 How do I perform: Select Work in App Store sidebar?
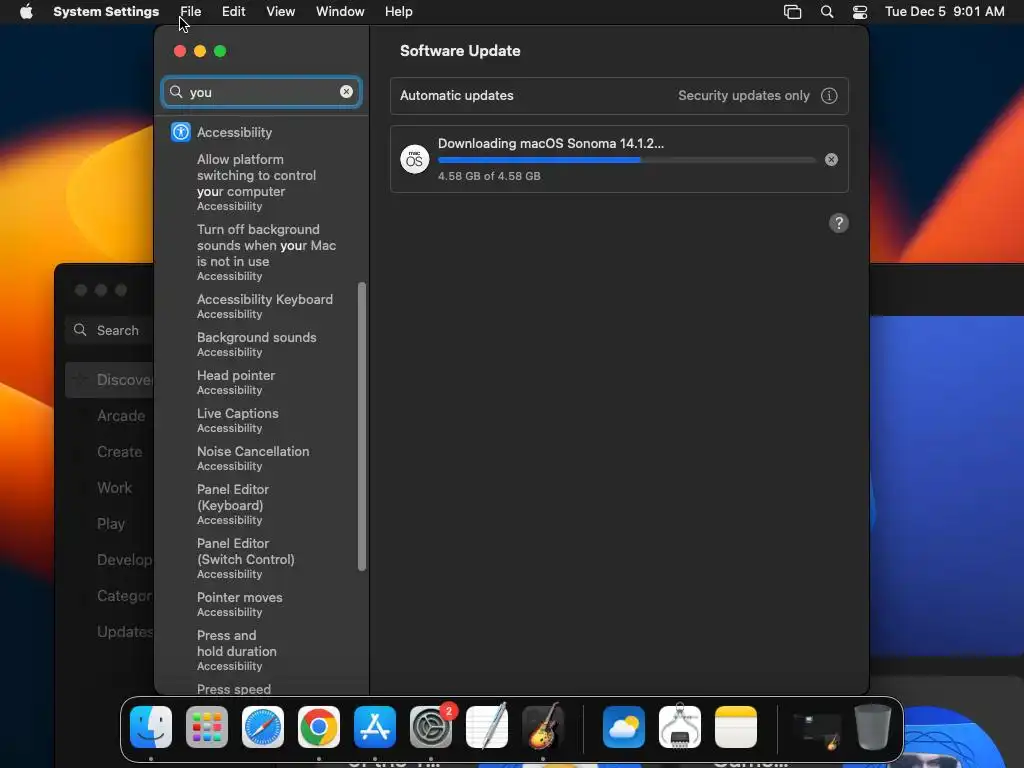click(114, 488)
